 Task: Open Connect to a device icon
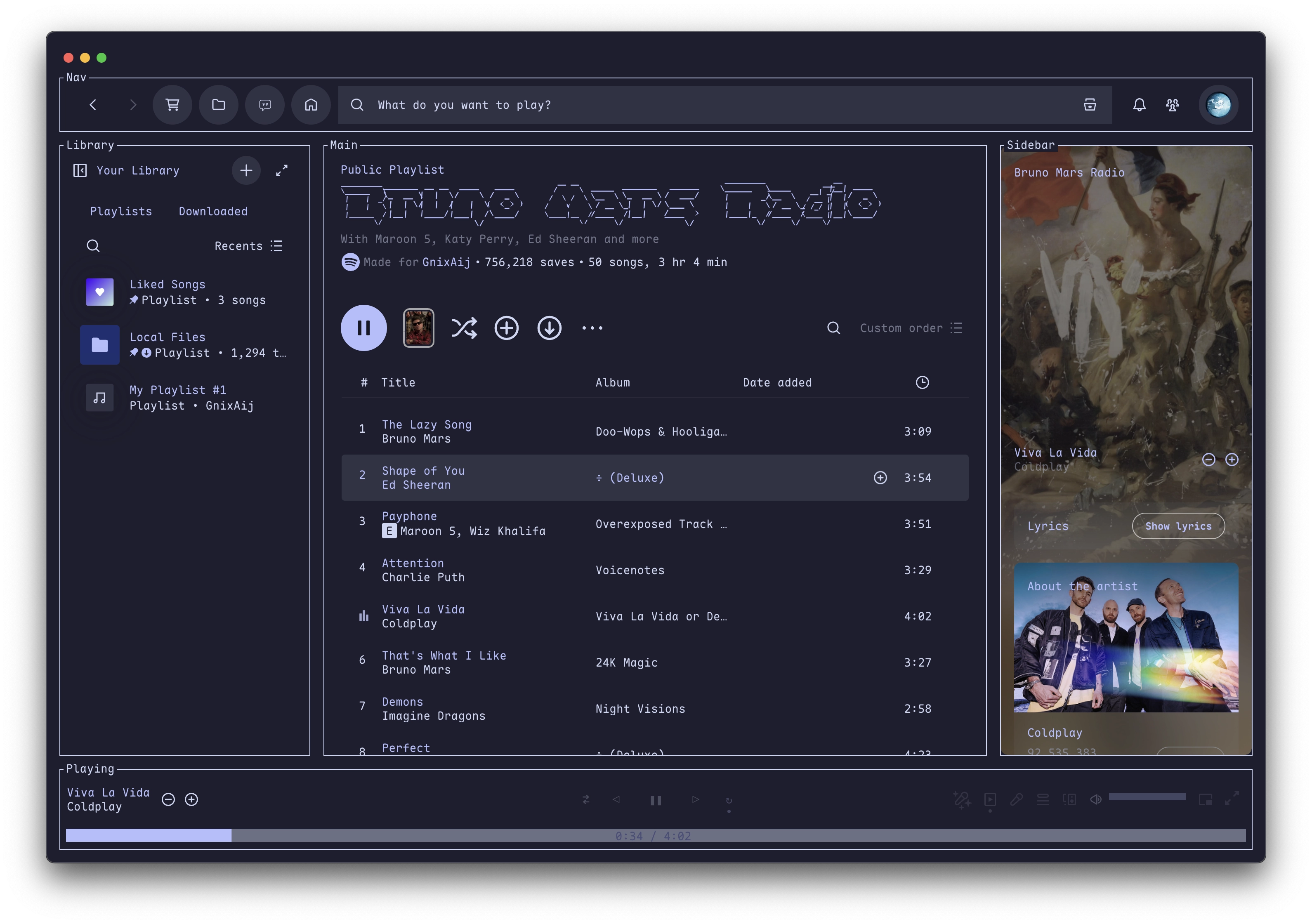point(1069,799)
